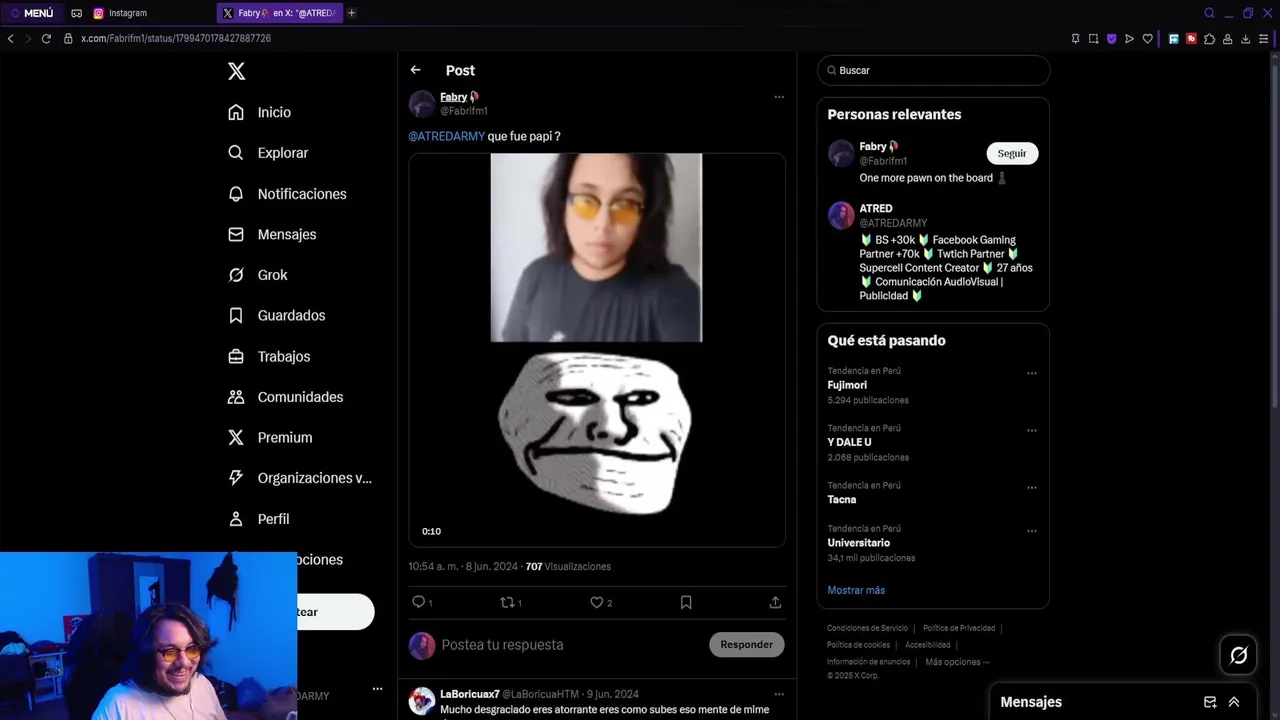
Task: Expand Más opciones in footer
Action: (x=957, y=662)
